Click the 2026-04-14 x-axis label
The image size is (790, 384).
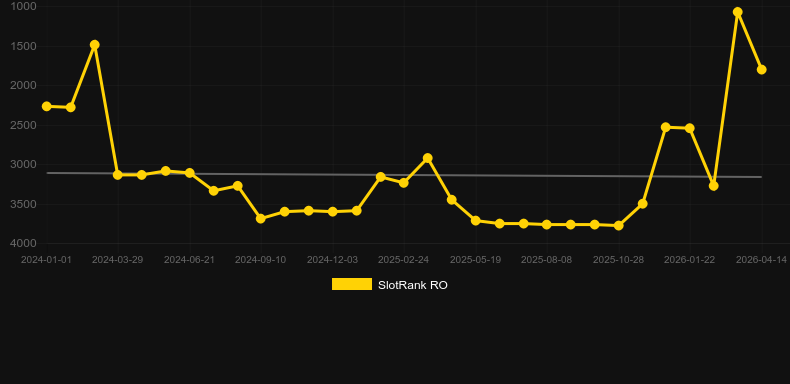[761, 260]
